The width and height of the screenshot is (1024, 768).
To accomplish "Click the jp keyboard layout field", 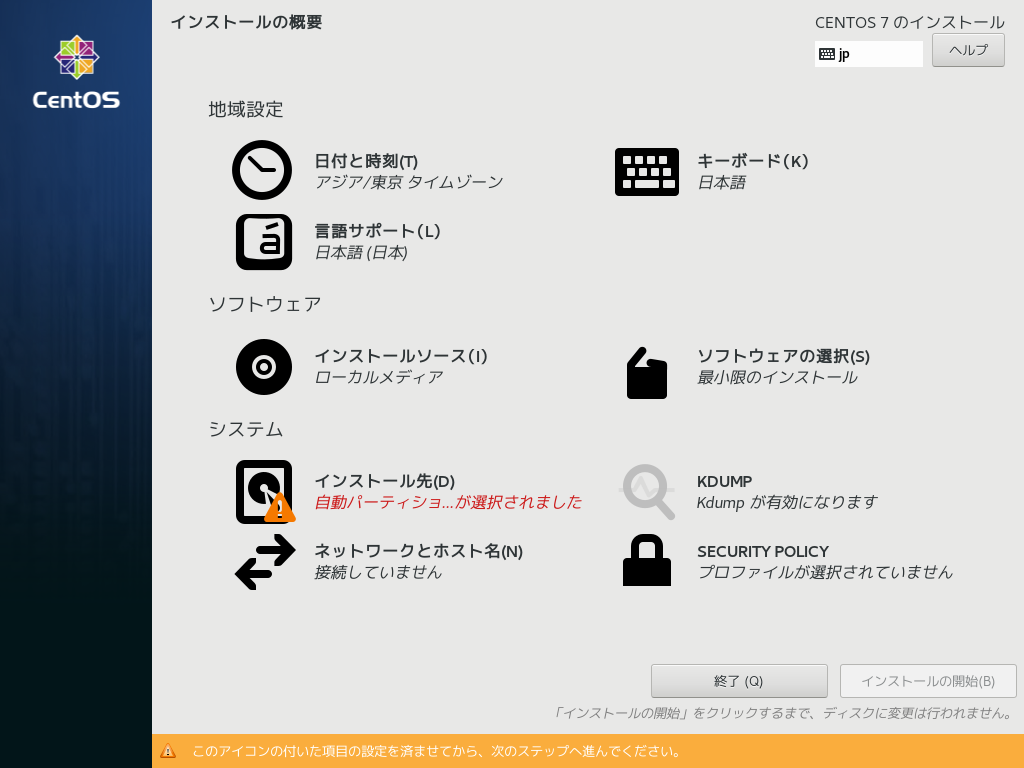I will 869,54.
